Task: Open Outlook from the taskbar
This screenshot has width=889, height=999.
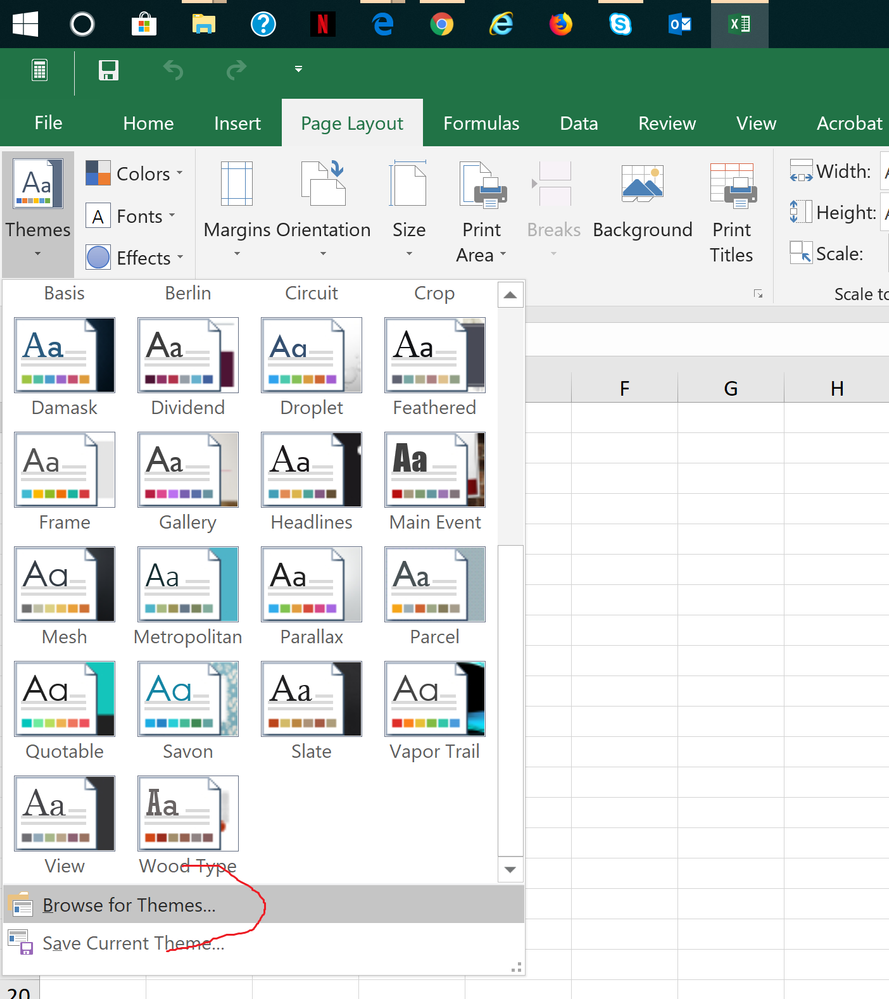Action: coord(679,22)
